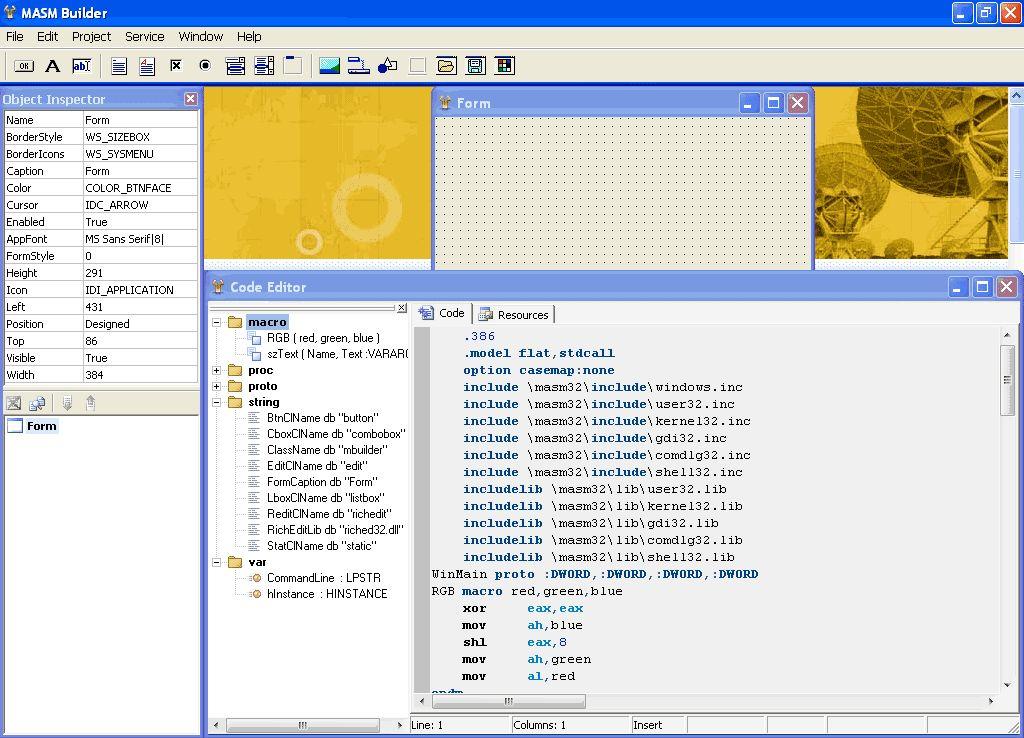Click the Cursor value IDC_ARROW
This screenshot has width=1024, height=738.
click(140, 205)
